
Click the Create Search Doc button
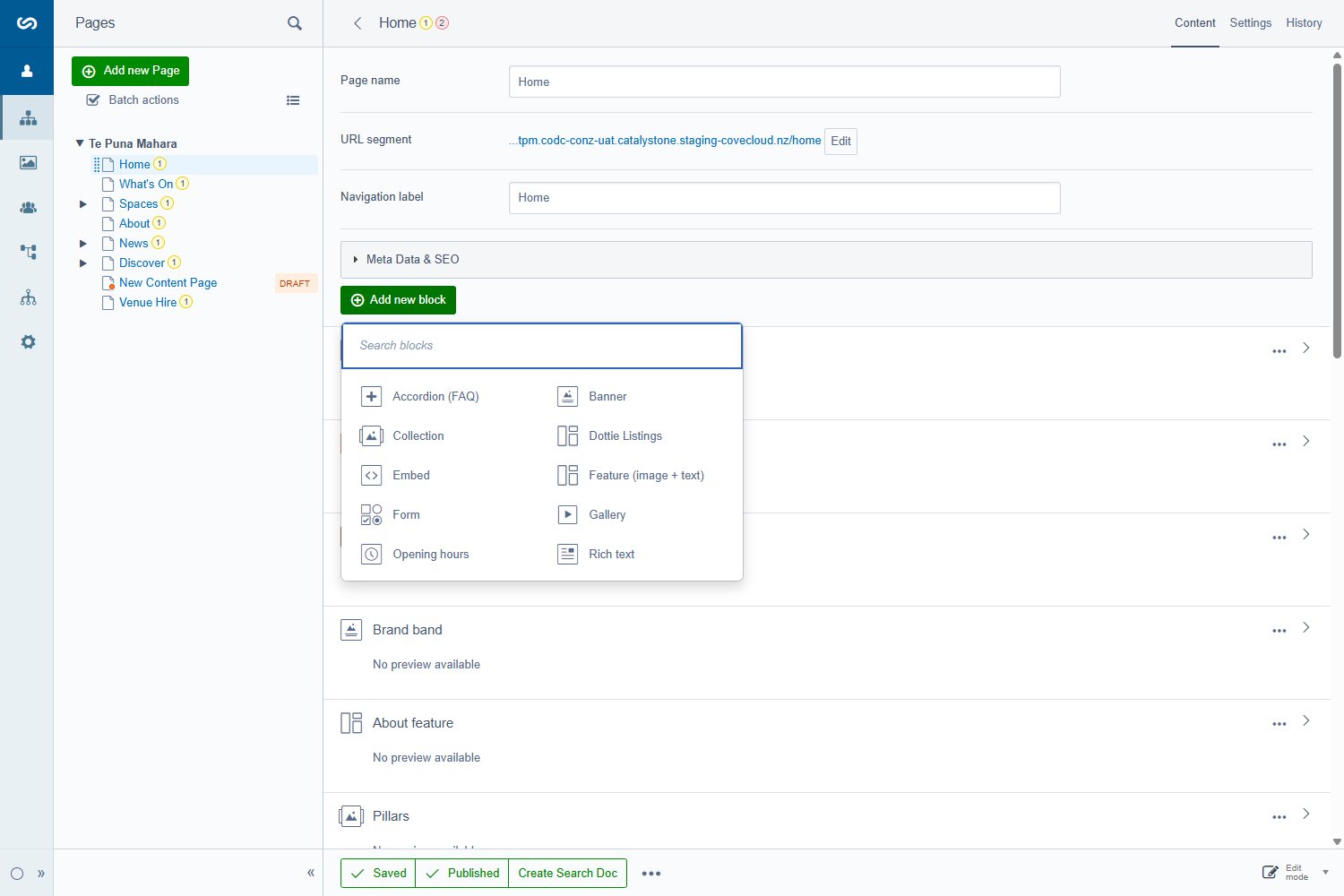click(567, 874)
